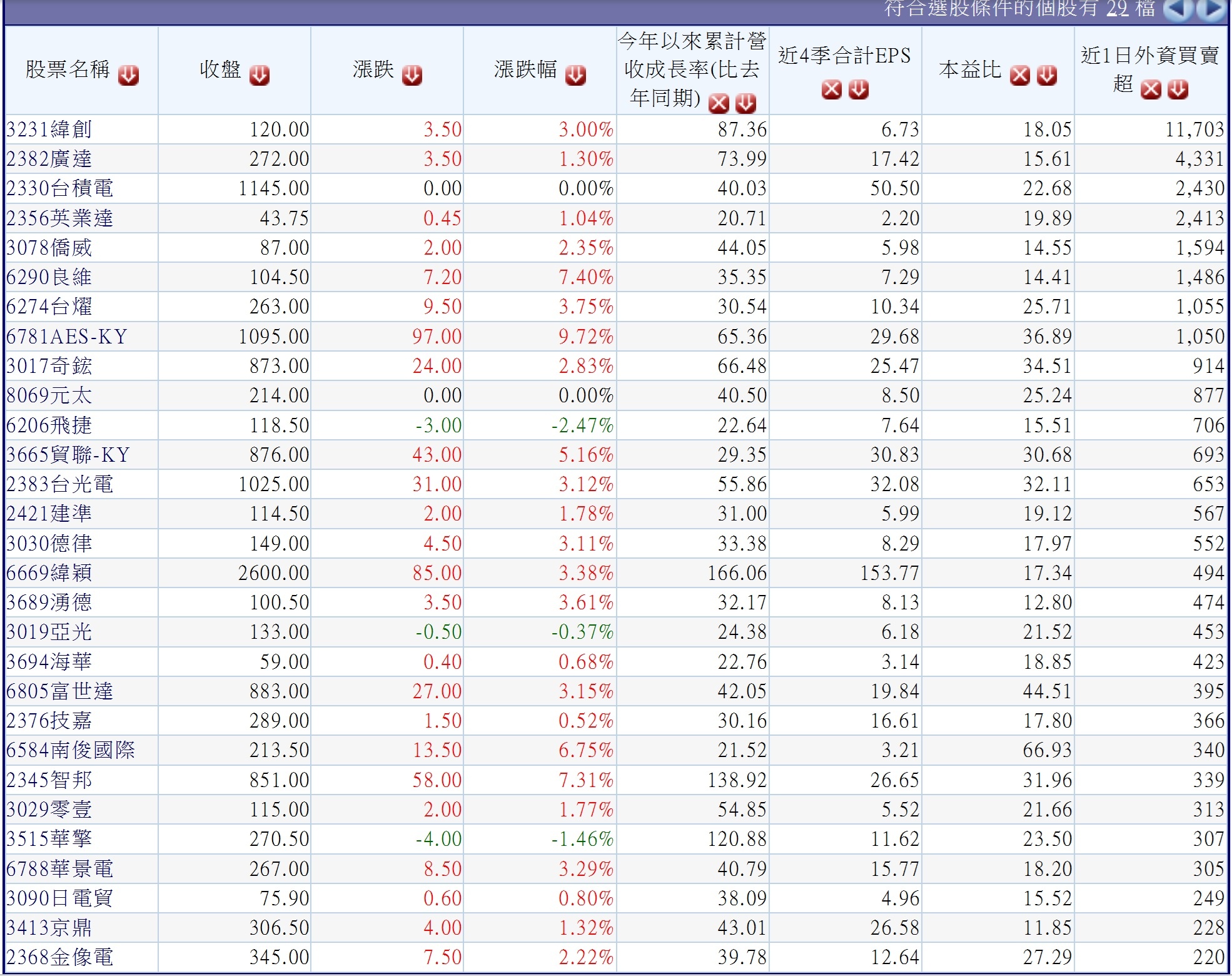Viewport: 1232px width, 976px height.
Task: Sort by 股票名稱 arrow icon
Action: pos(128,76)
